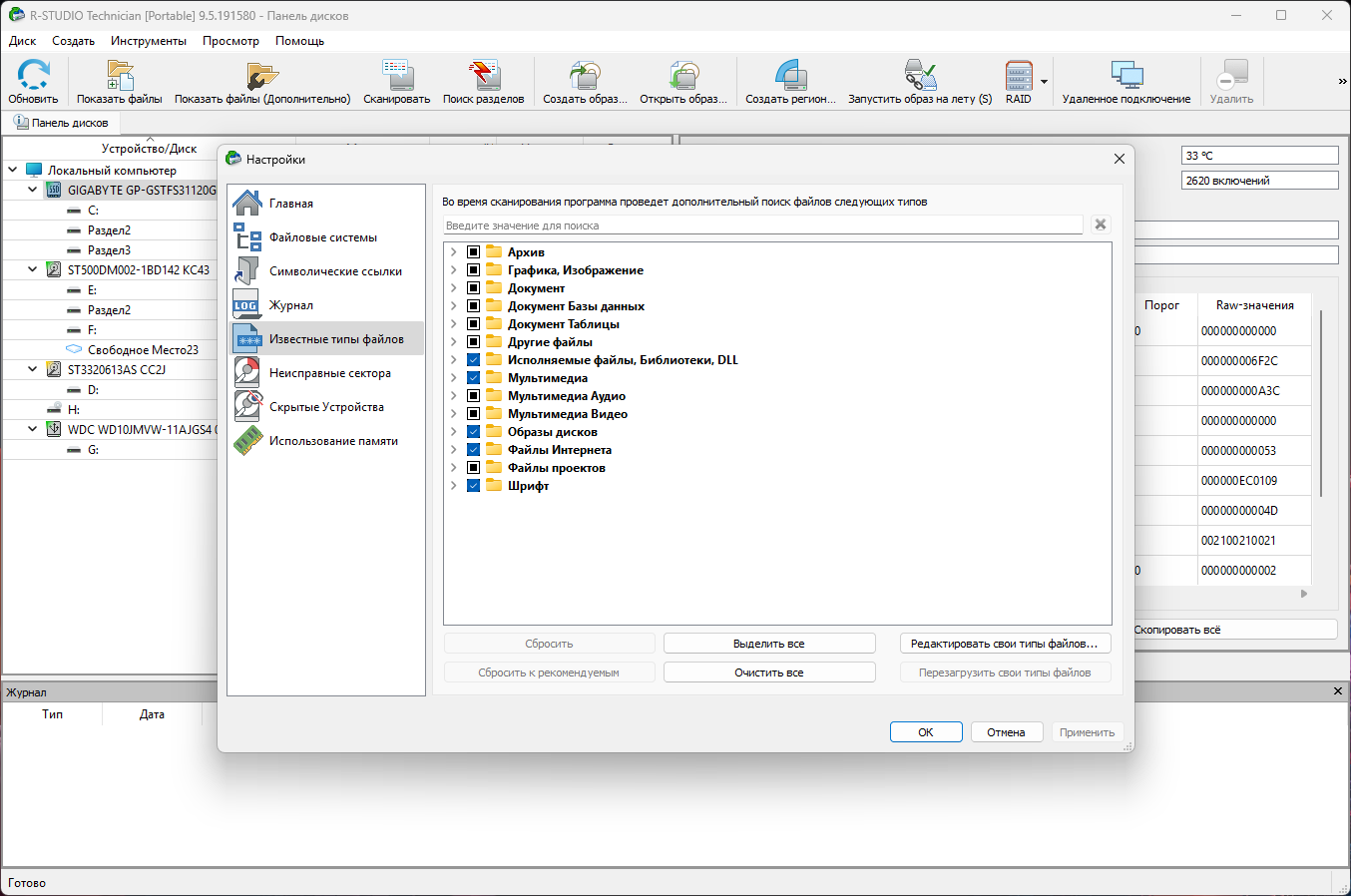This screenshot has height=896, width=1351.
Task: Toggle the Мультимедиа Аудио checkbox
Action: (x=473, y=396)
